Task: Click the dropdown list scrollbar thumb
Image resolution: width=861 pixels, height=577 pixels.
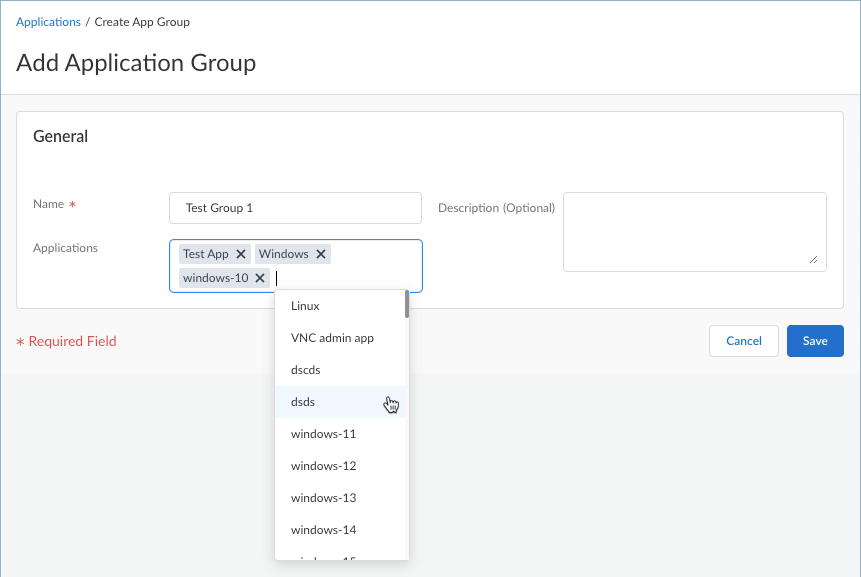Action: tap(406, 304)
